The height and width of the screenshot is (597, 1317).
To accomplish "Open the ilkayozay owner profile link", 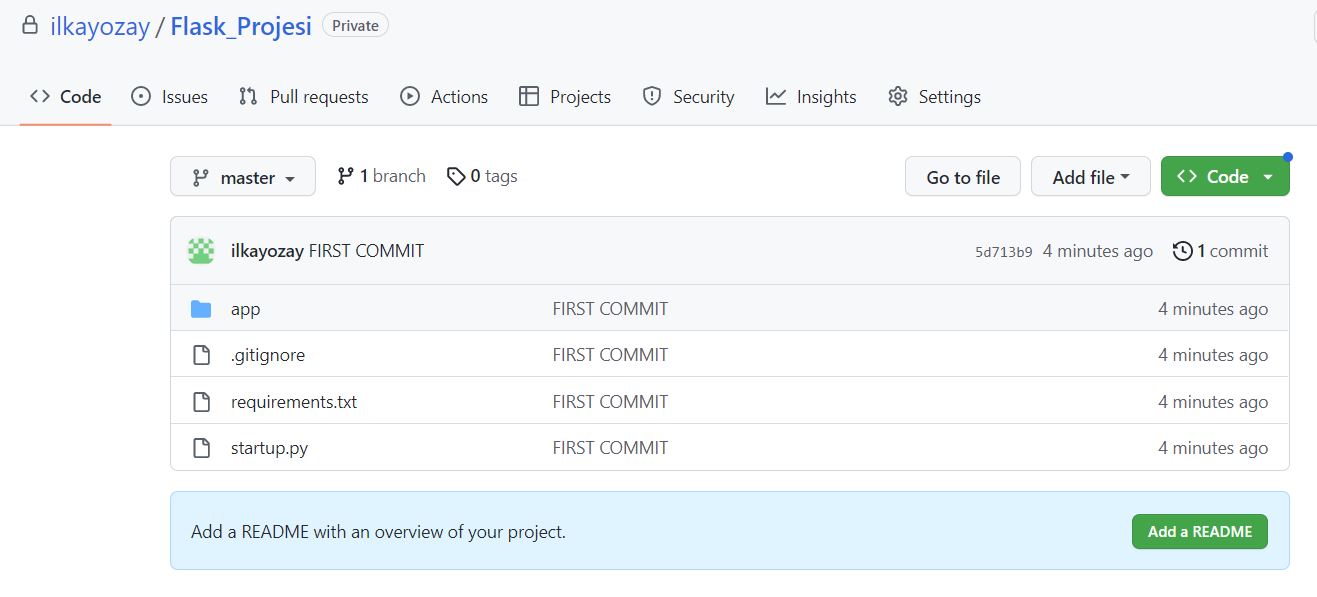I will pos(98,26).
